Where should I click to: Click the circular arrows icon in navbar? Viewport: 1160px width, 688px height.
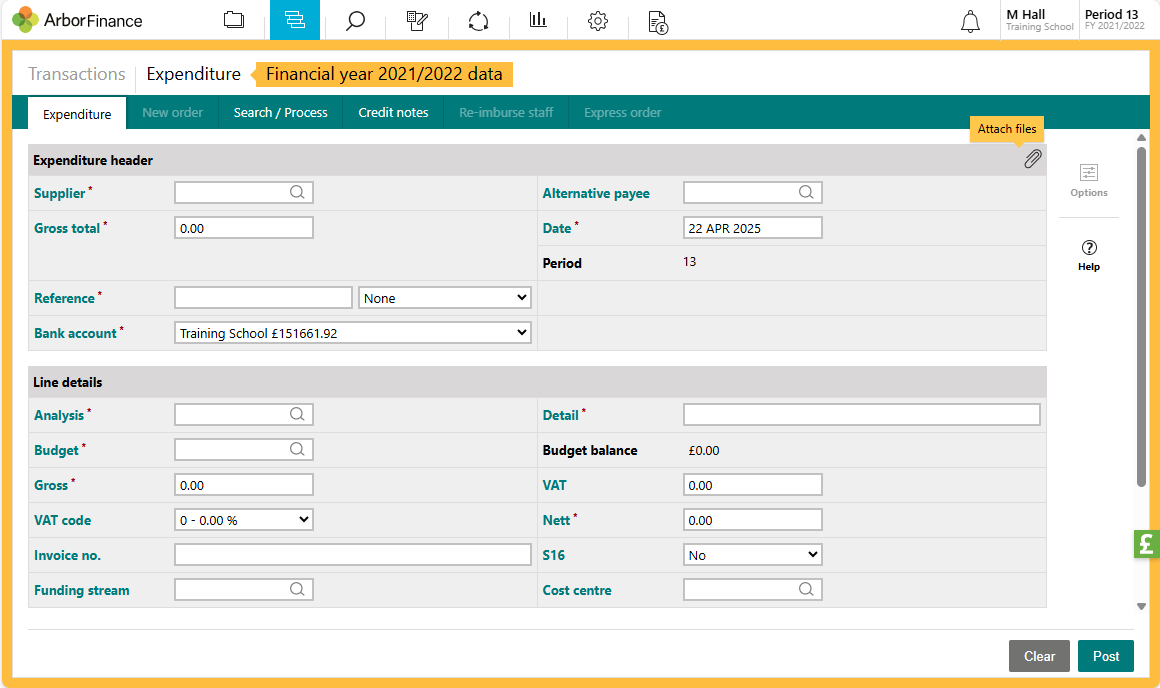(478, 20)
